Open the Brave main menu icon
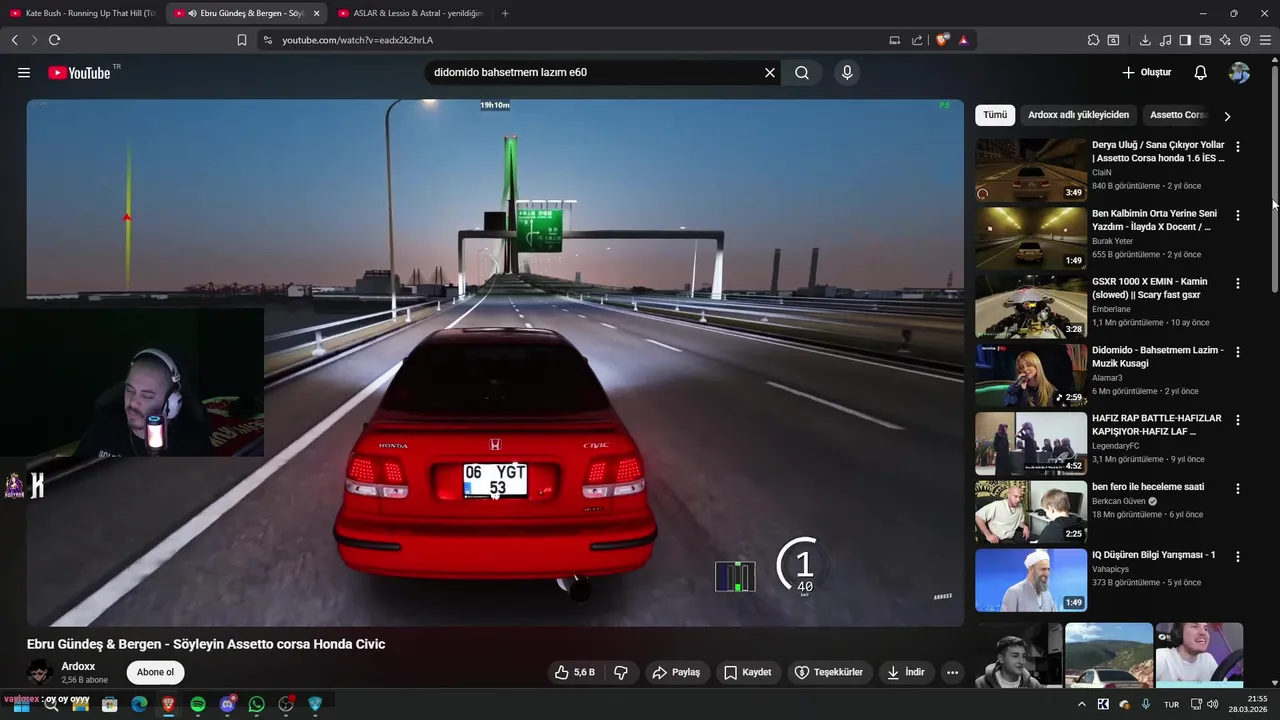The height and width of the screenshot is (720, 1280). 1265,40
